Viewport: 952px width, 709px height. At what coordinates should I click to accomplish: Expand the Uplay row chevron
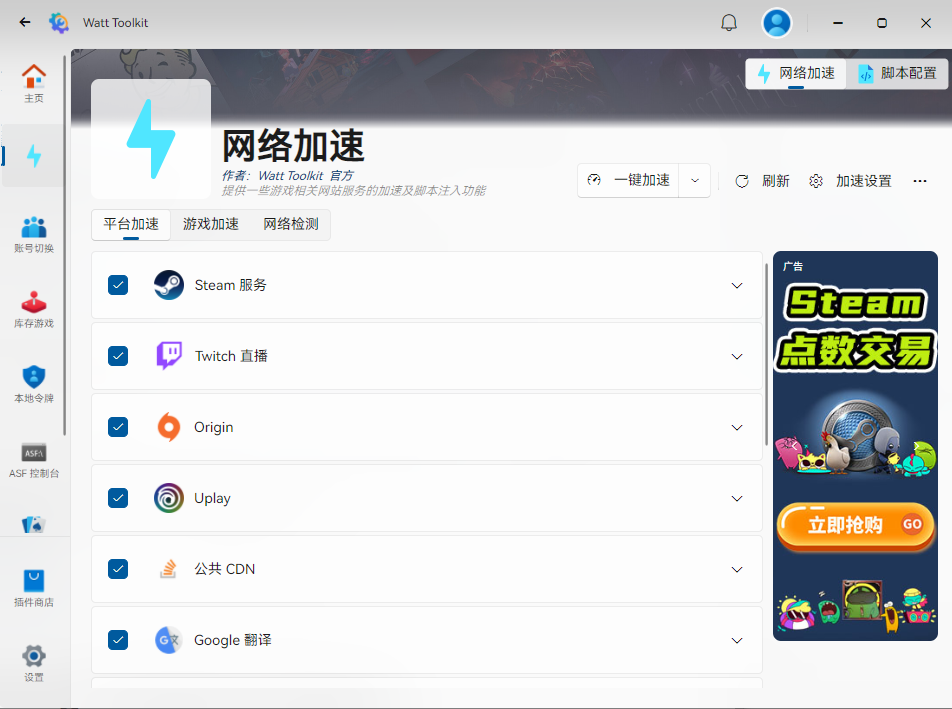point(737,498)
